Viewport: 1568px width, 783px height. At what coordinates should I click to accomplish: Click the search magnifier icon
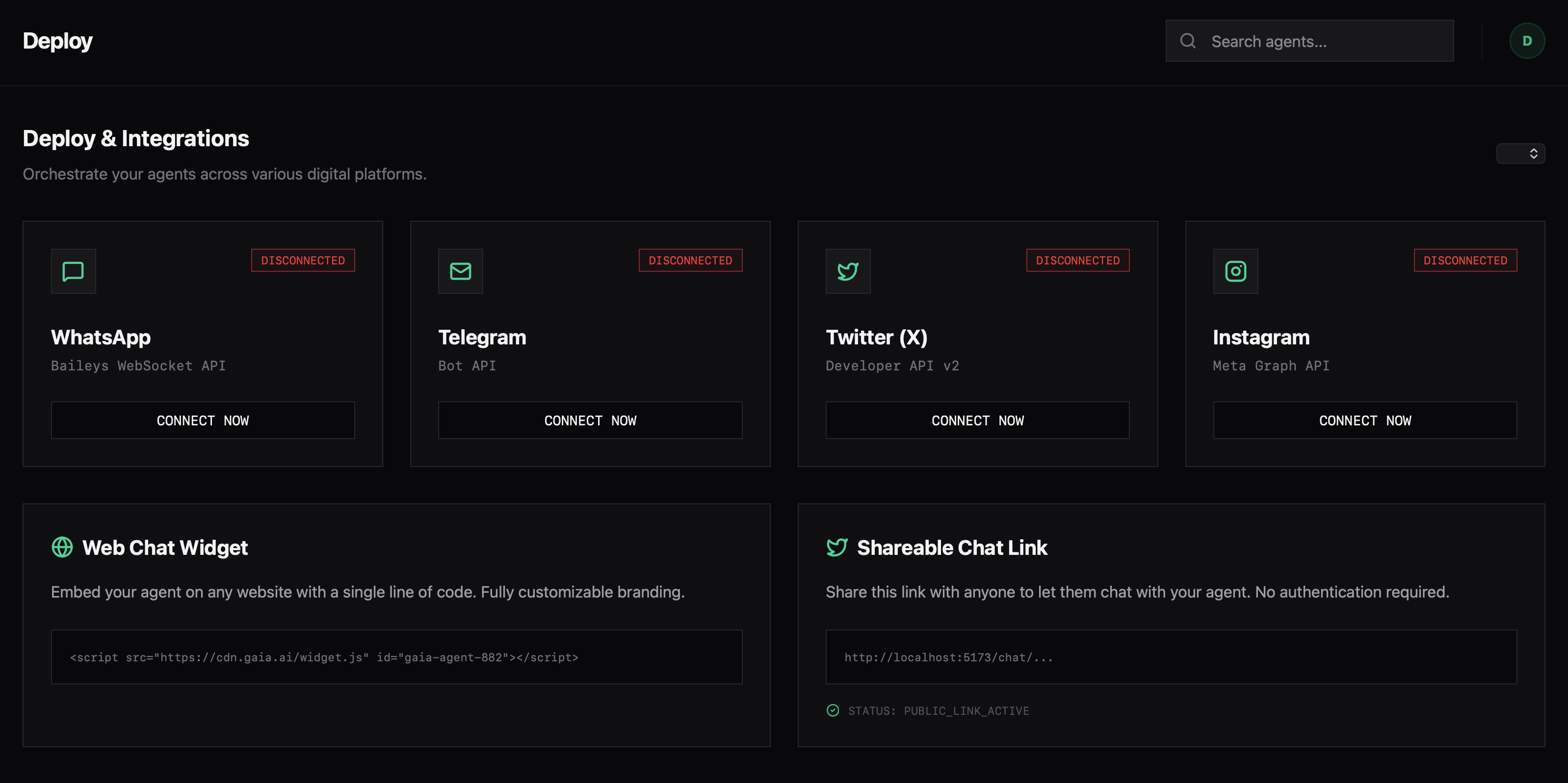click(1188, 41)
